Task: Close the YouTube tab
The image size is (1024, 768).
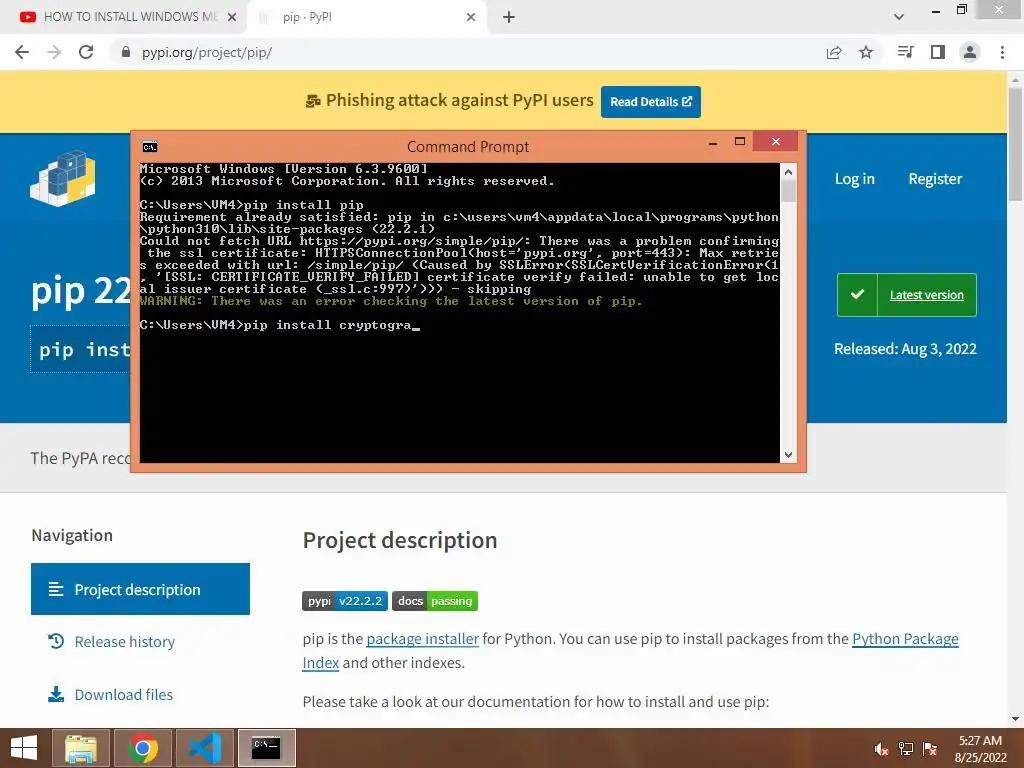Action: click(232, 17)
